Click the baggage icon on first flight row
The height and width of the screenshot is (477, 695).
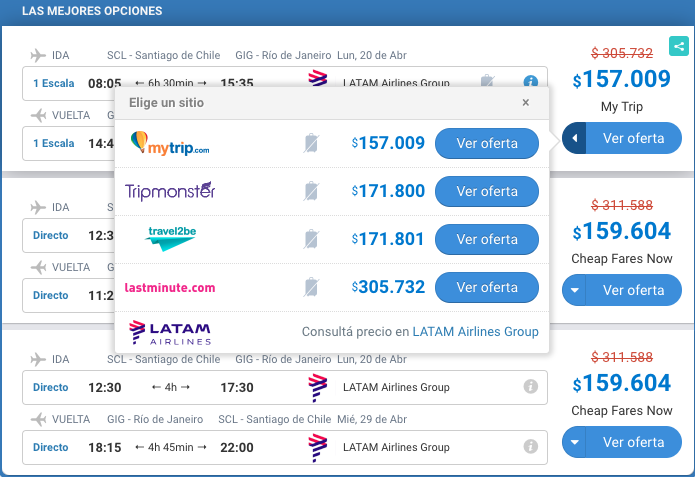[x=488, y=81]
